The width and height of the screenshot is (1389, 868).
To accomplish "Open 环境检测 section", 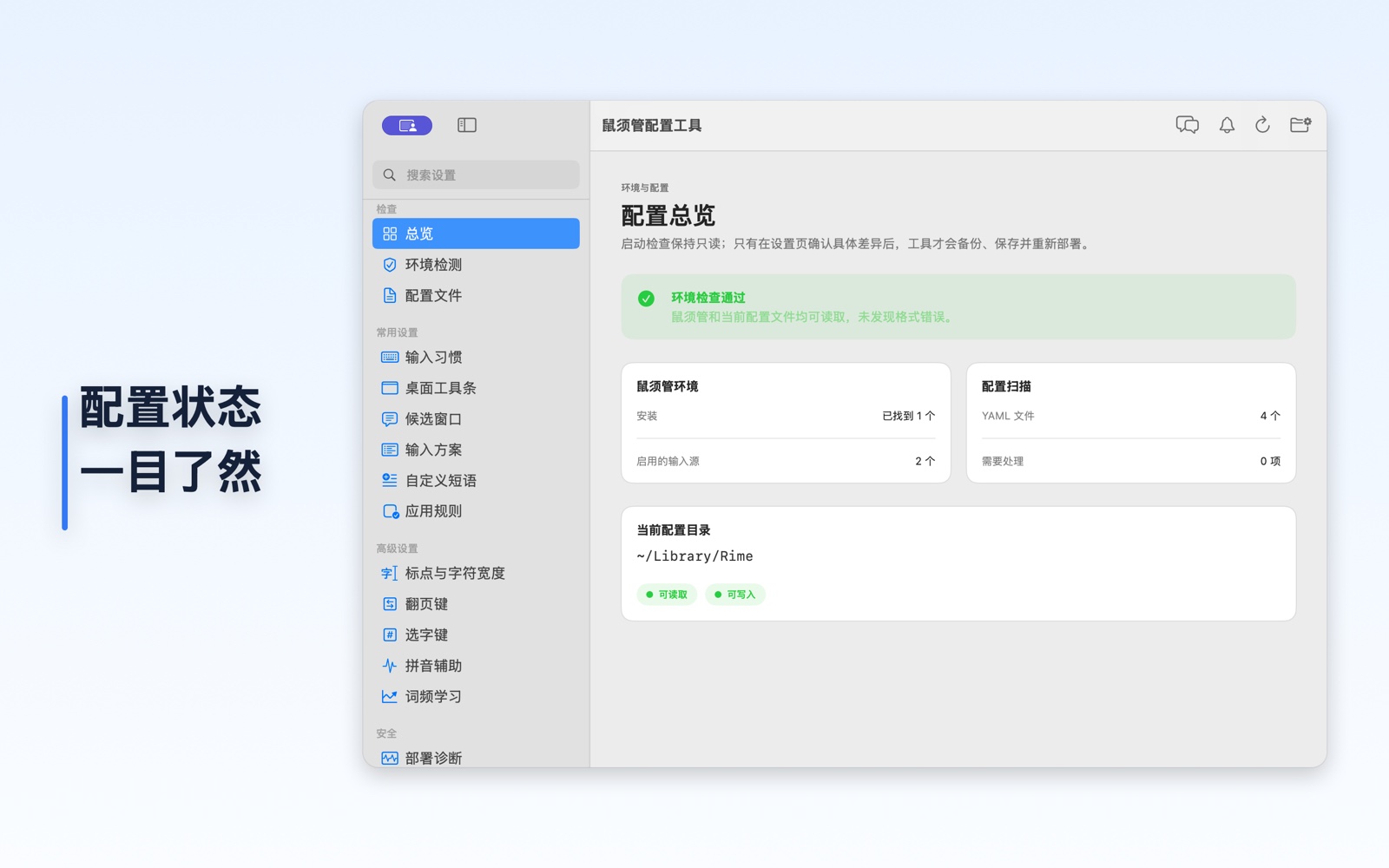I will [x=476, y=265].
